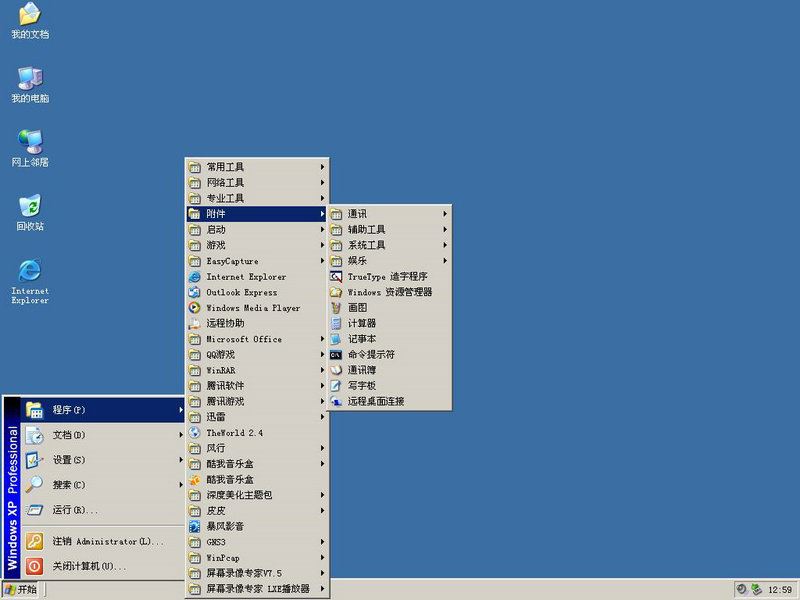Click TrueType 造字程序 icon
800x600 pixels.
click(336, 277)
